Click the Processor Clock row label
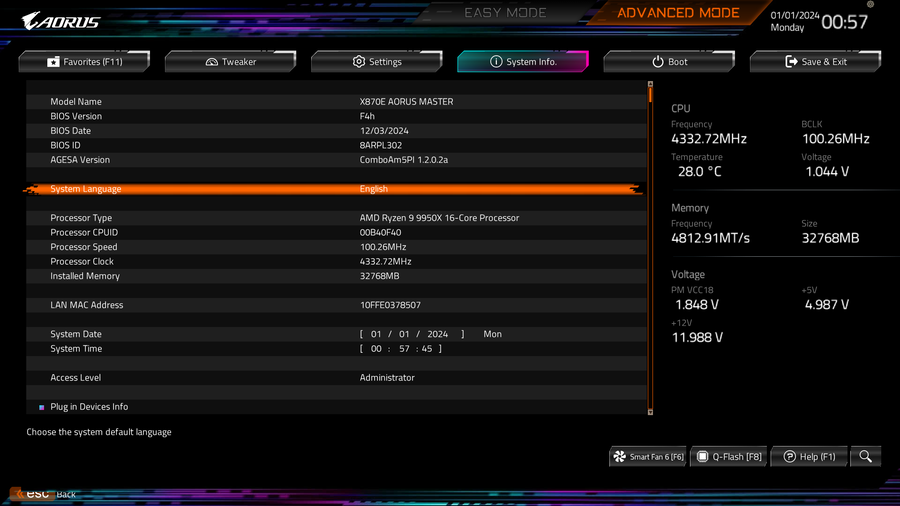 tap(82, 262)
